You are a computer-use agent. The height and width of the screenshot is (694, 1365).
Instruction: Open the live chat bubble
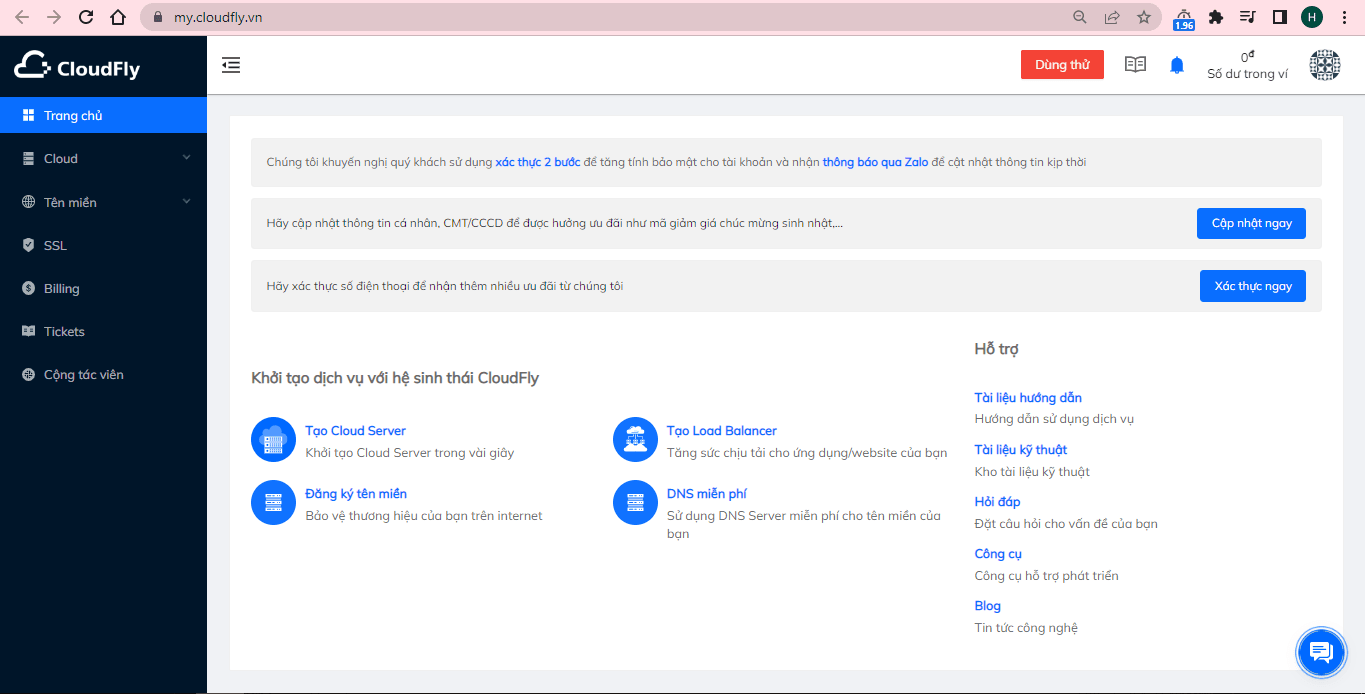pyautogui.click(x=1321, y=653)
